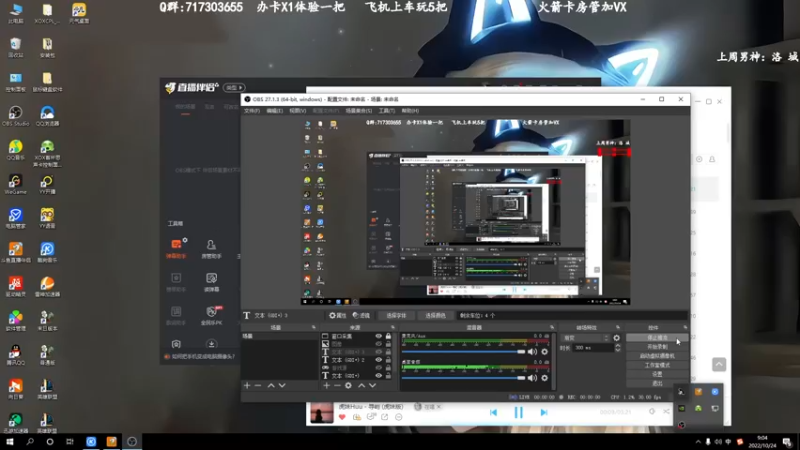Toggle visibility eye of the image source row
Image resolution: width=800 pixels, height=450 pixels.
click(379, 344)
